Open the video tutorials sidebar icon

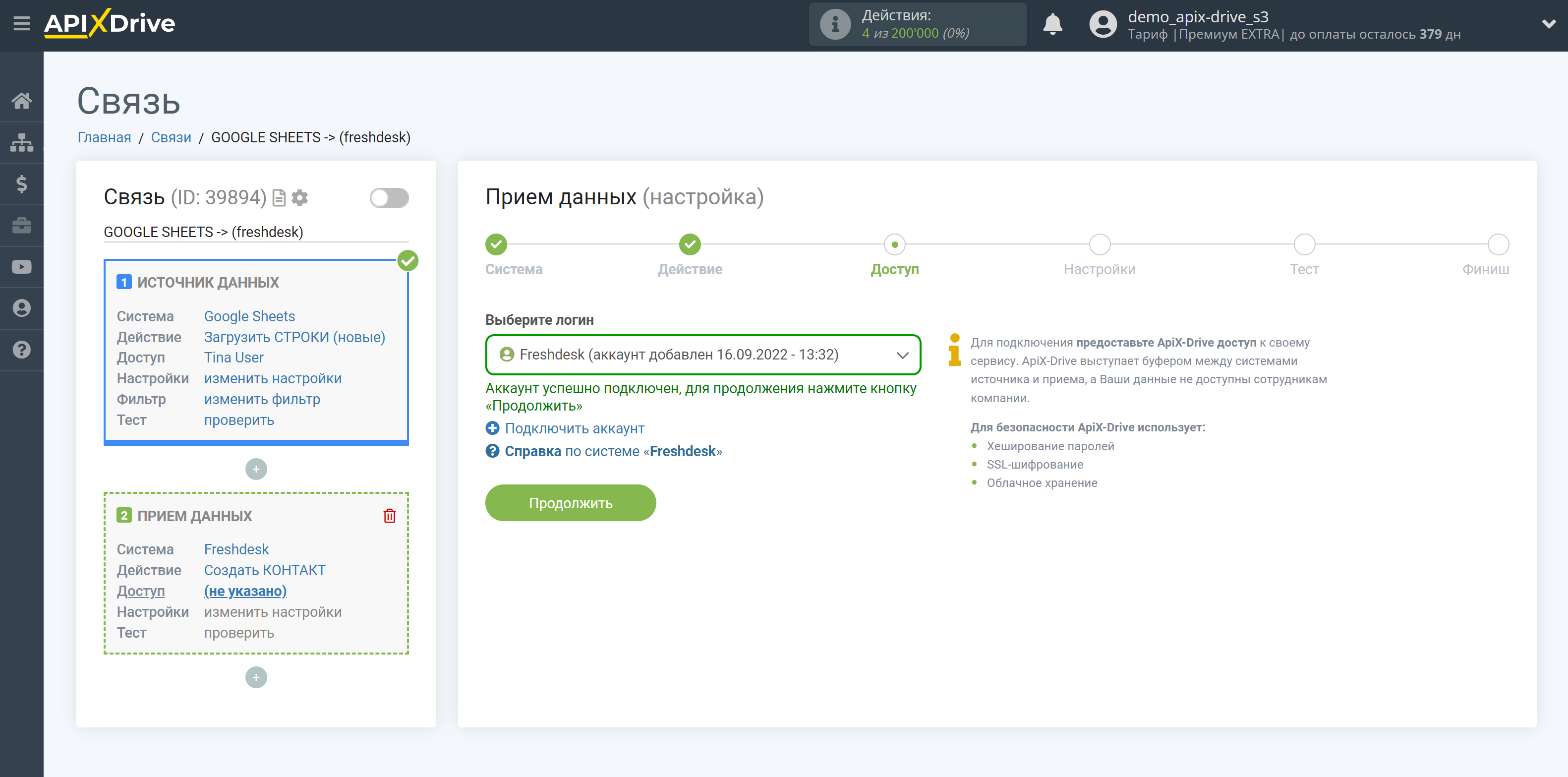click(x=21, y=267)
